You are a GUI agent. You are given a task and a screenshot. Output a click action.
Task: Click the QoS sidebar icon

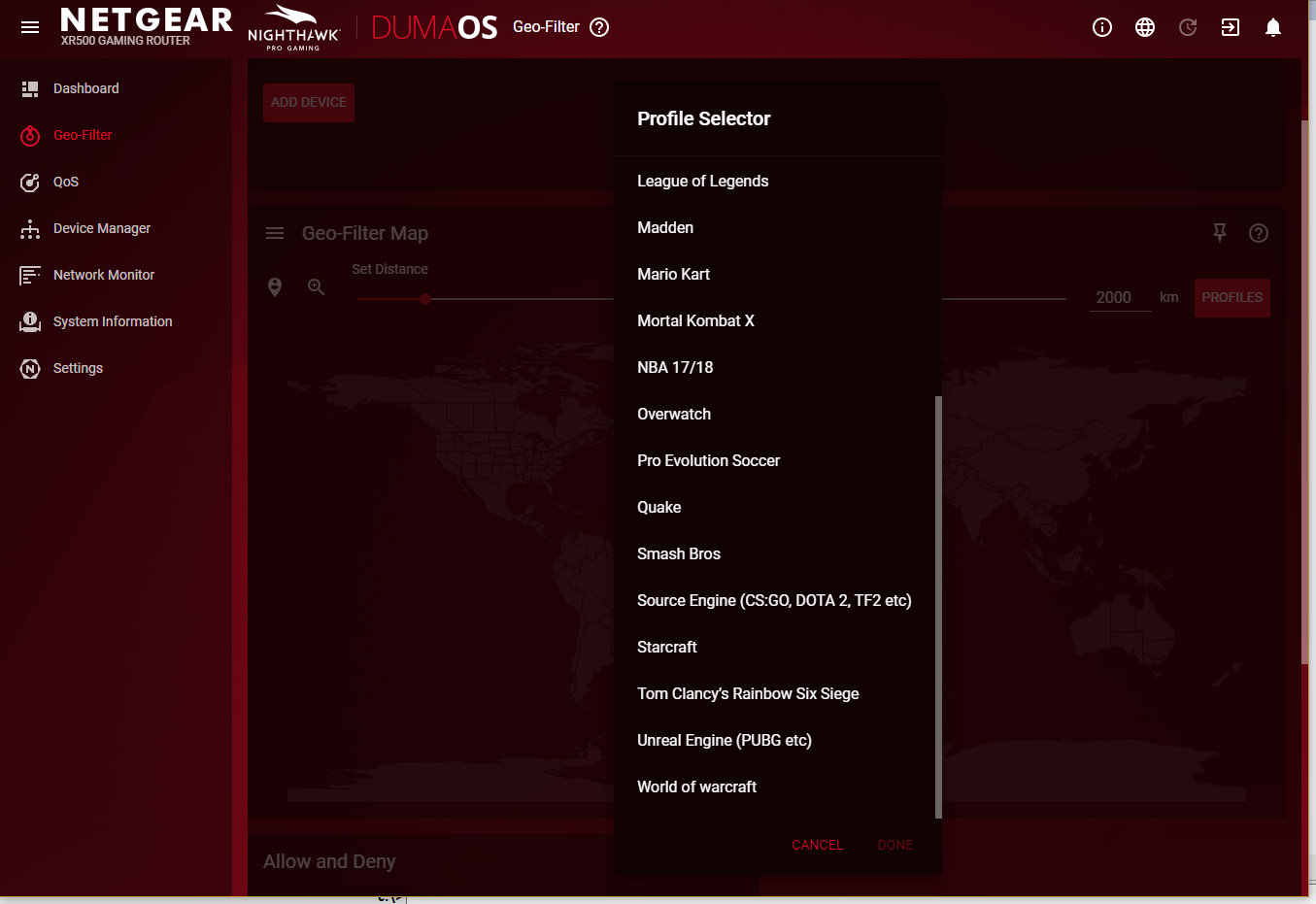coord(30,182)
